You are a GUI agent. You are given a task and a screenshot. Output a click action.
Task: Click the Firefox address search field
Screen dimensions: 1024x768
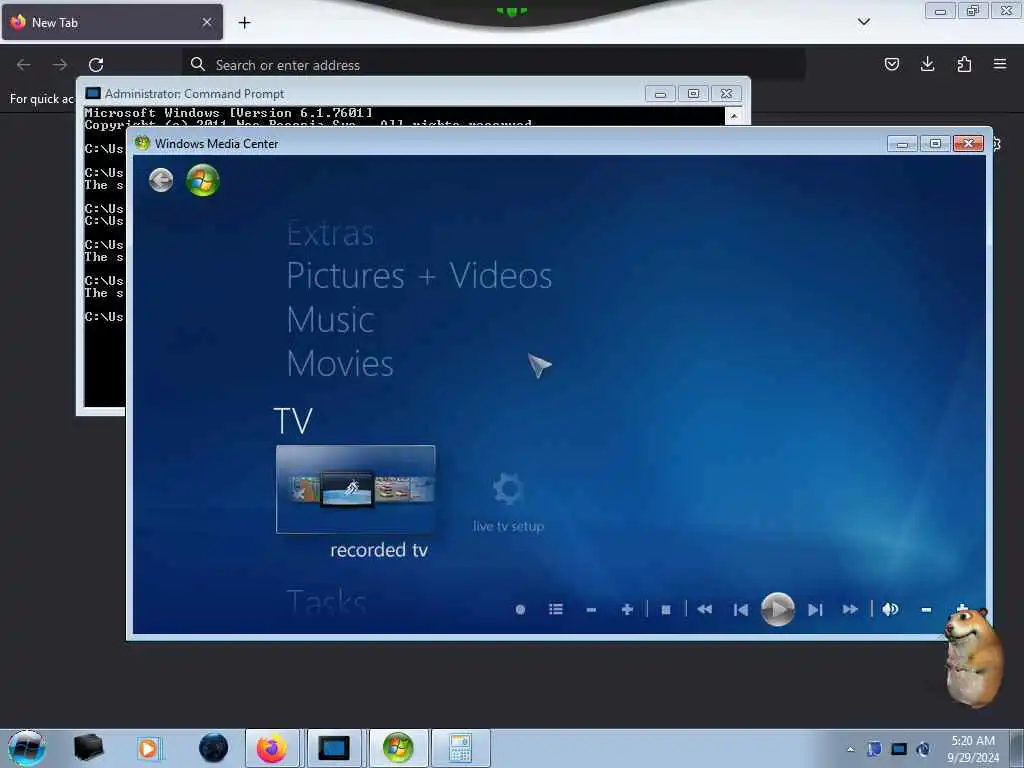point(493,65)
